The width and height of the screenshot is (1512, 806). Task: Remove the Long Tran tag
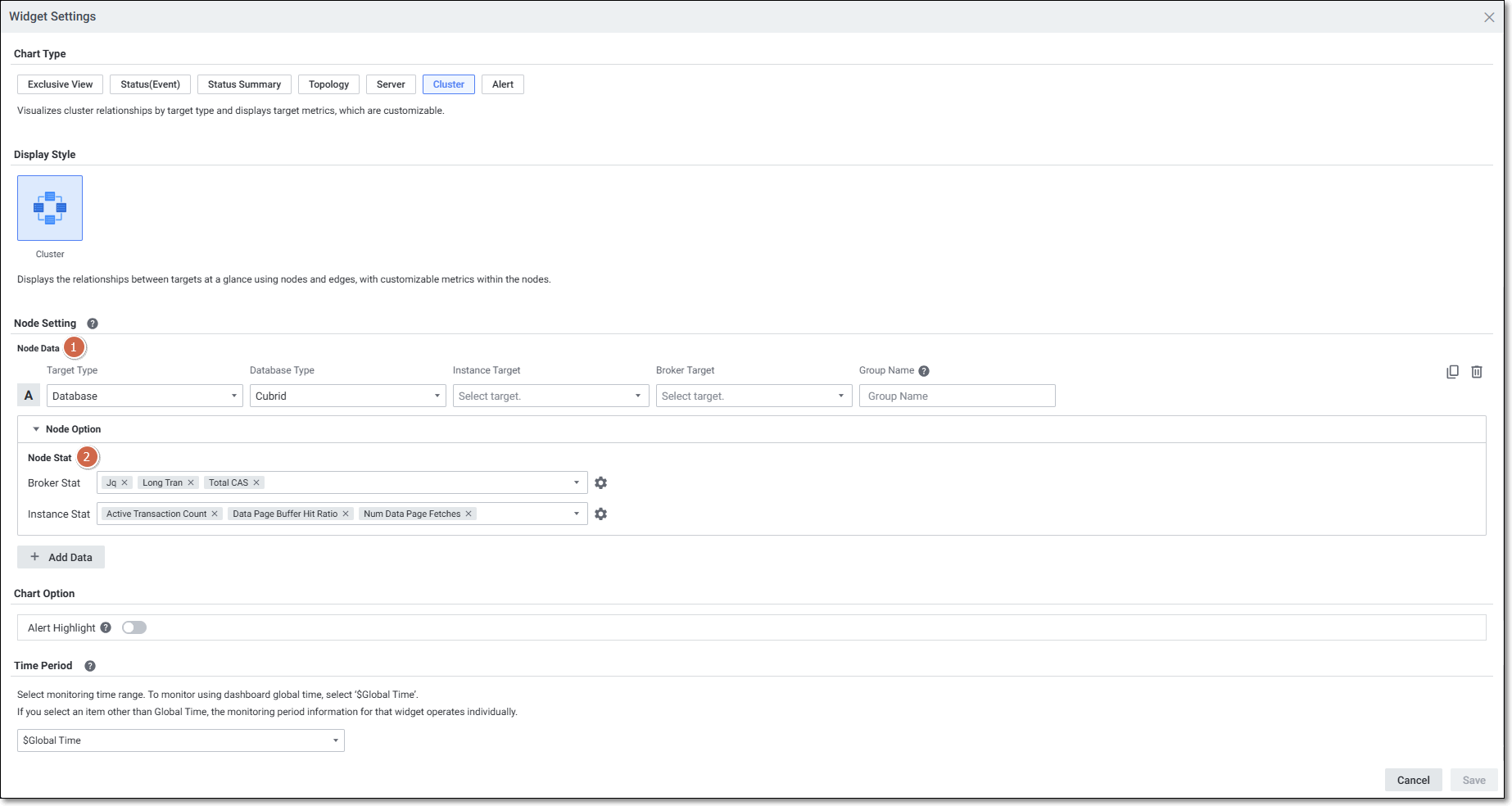(191, 483)
